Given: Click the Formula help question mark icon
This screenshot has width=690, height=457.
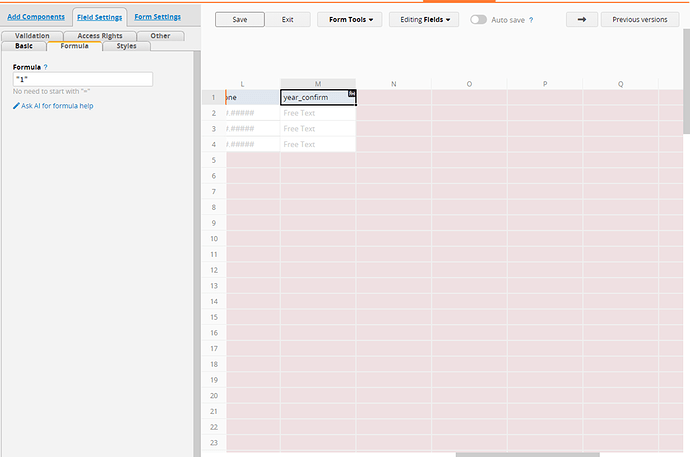Looking at the screenshot, I should click(45, 67).
